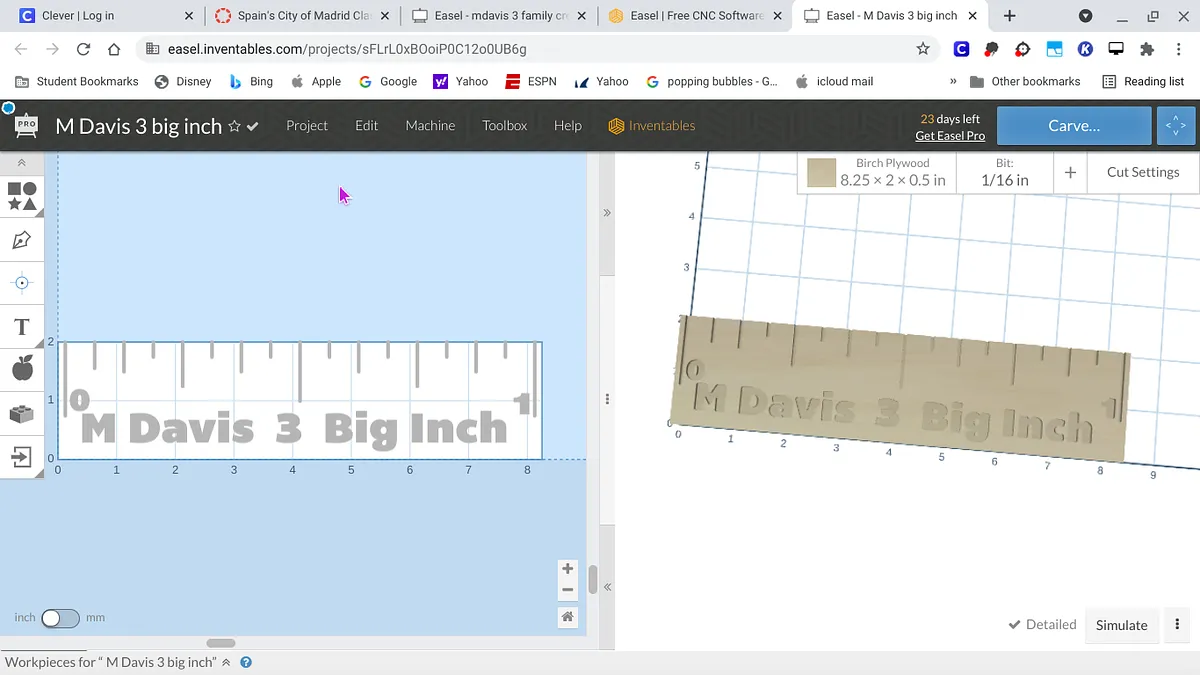Image resolution: width=1200 pixels, height=675 pixels.
Task: Open the Apps brick icon
Action: (22, 413)
